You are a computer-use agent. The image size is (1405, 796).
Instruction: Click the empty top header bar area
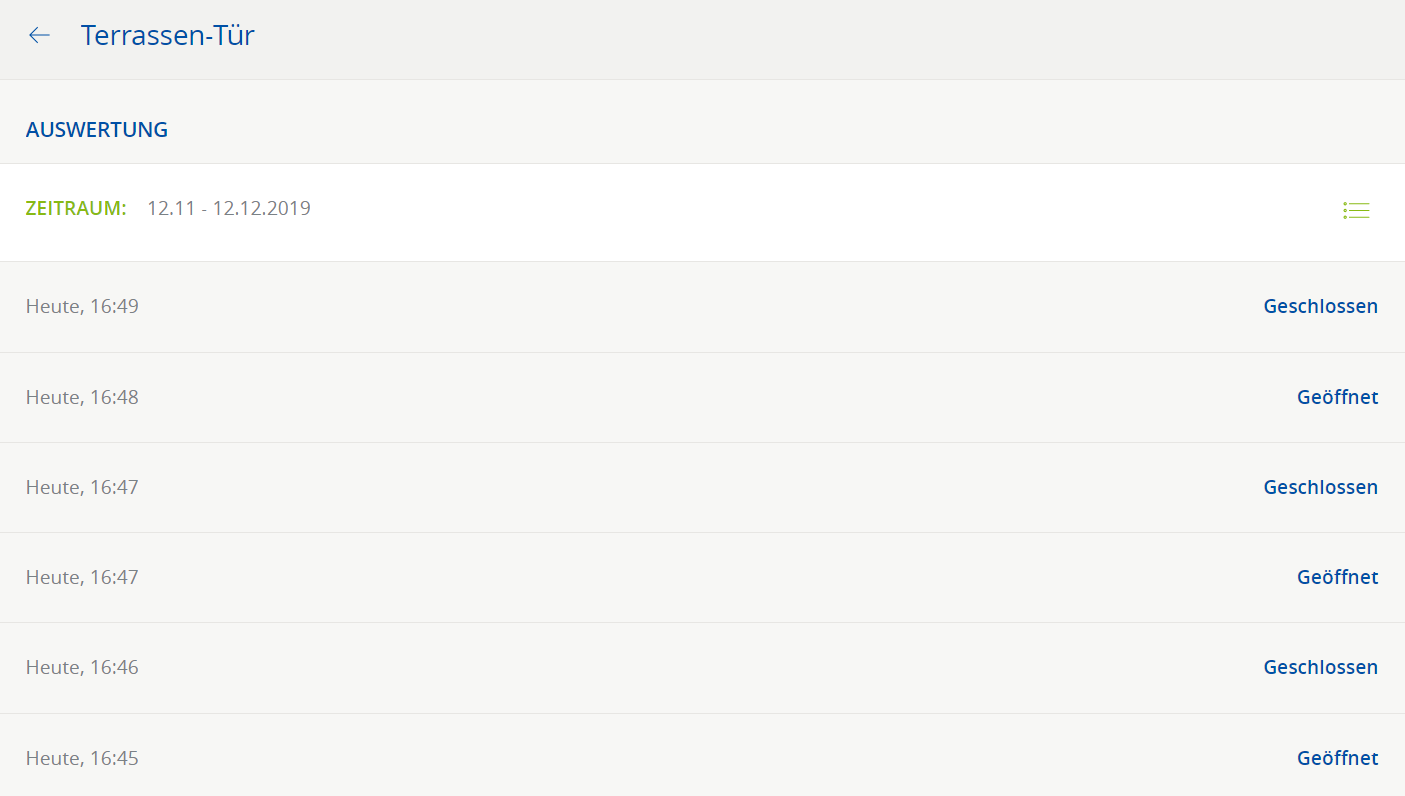[800, 38]
